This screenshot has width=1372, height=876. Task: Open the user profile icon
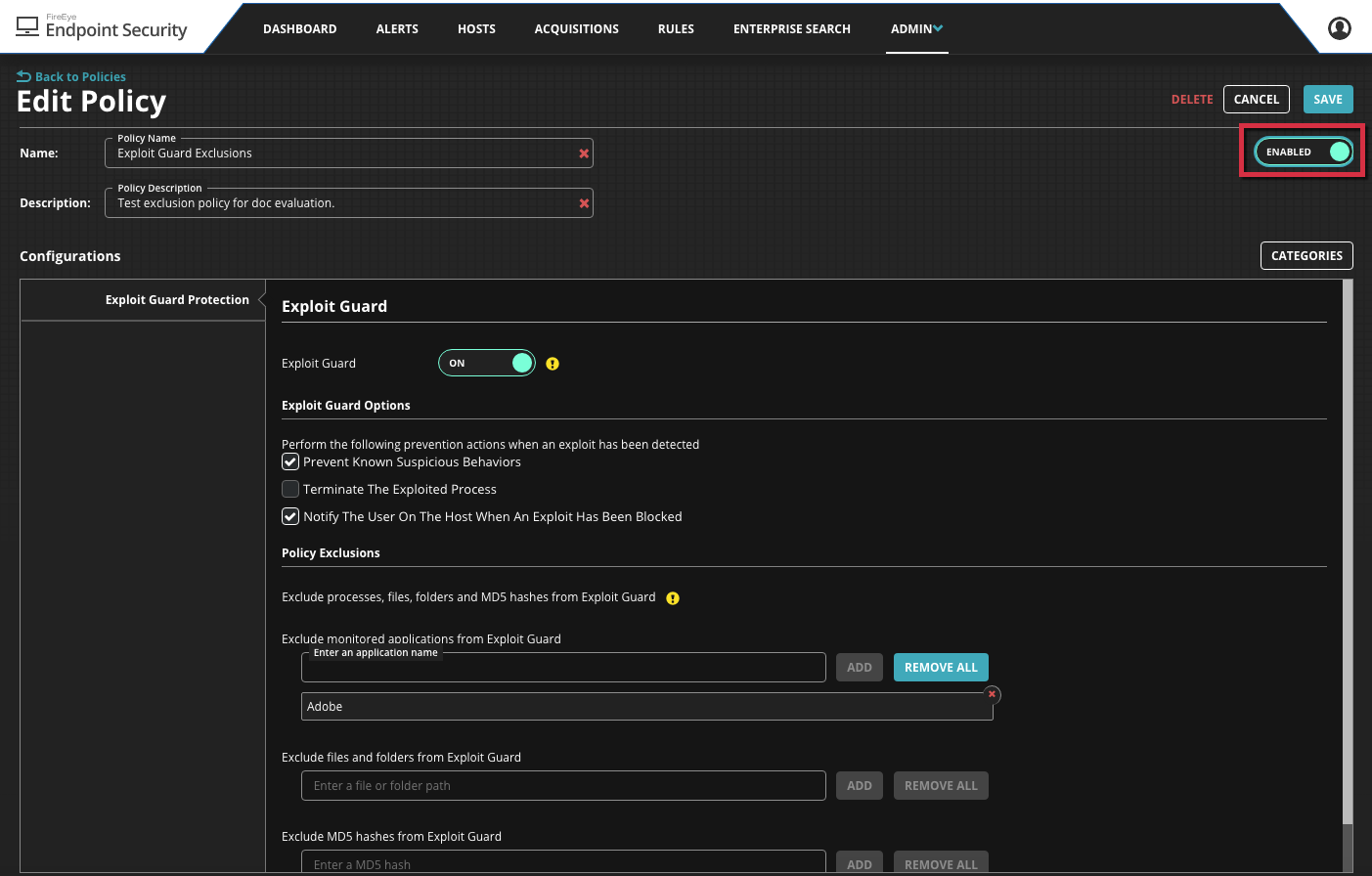pos(1340,28)
